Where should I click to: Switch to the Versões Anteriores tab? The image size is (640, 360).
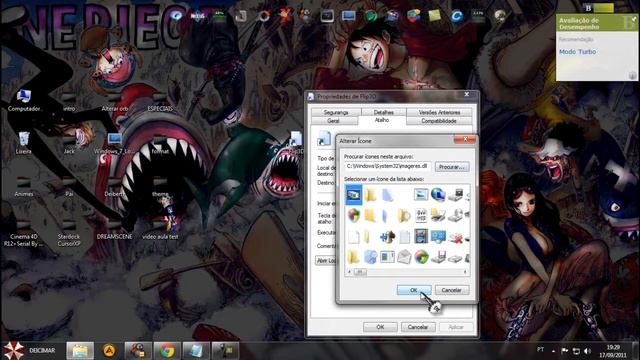(439, 112)
